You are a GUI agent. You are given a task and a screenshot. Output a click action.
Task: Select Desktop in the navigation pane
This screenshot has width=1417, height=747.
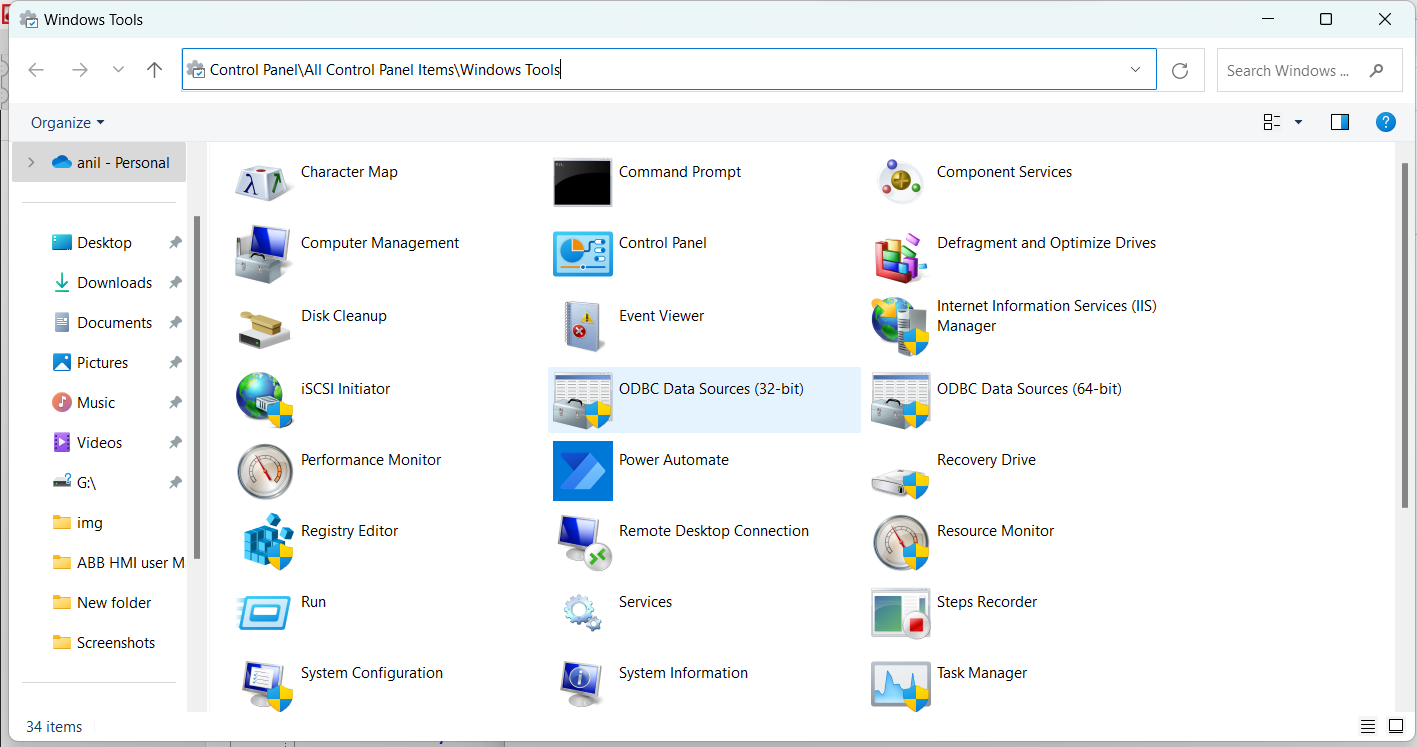[x=105, y=242]
